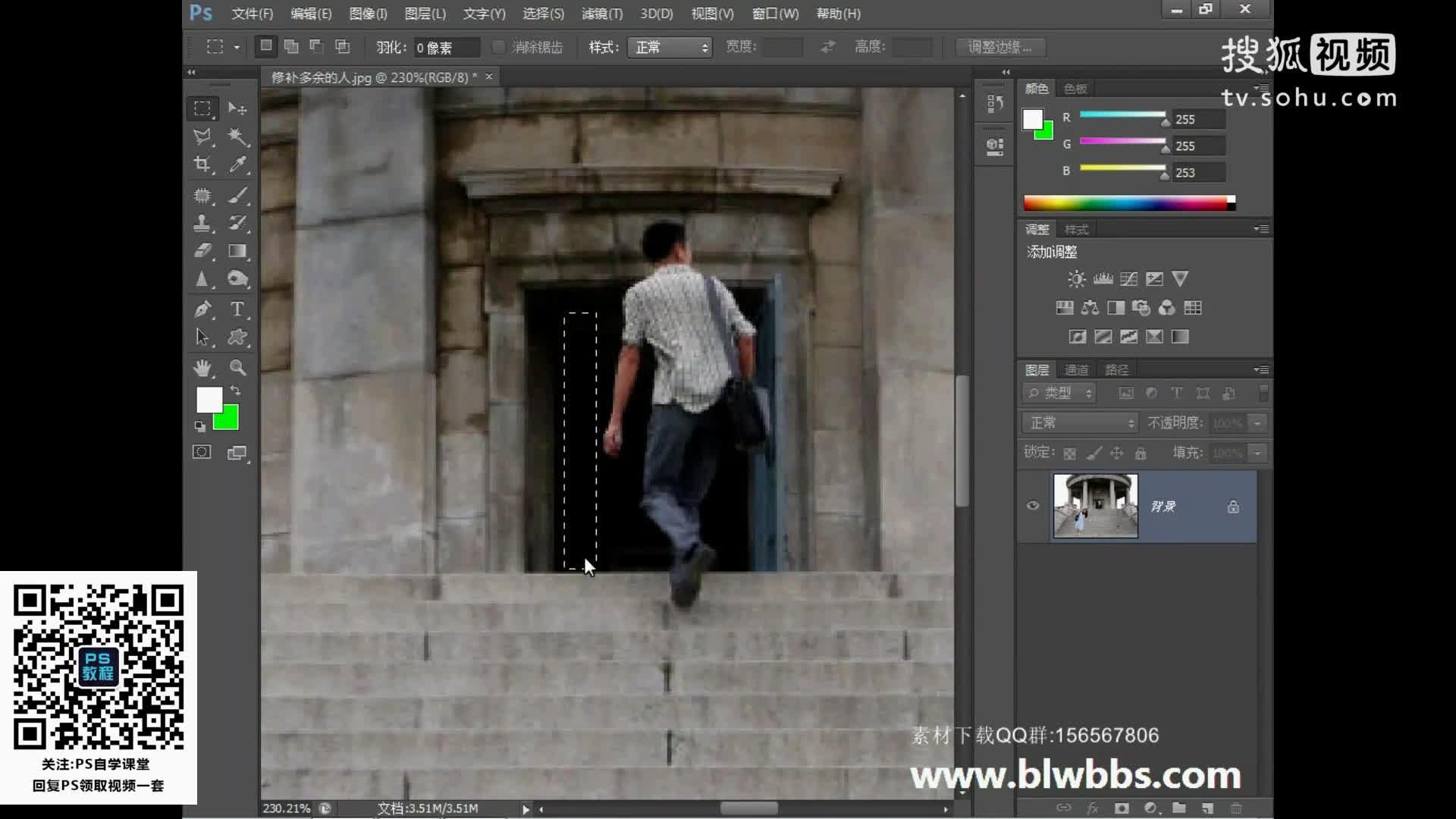Click the 羽化 feather input field
The image size is (1456, 819).
click(447, 48)
